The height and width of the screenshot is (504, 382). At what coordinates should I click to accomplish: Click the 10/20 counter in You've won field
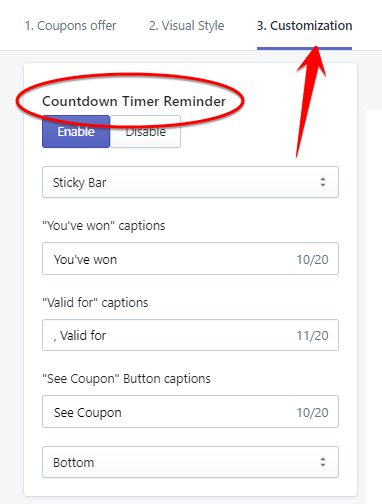coord(313,260)
